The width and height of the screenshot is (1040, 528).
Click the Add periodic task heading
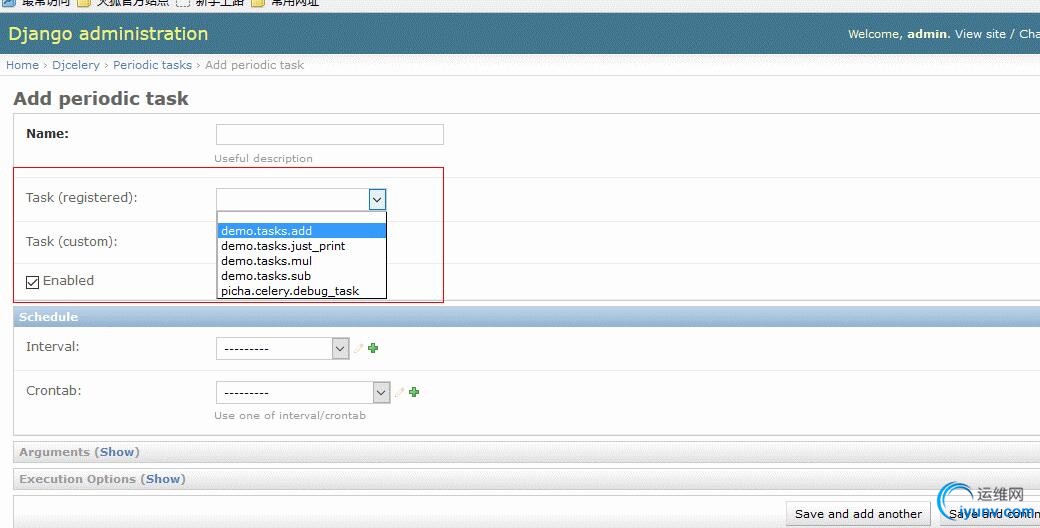coord(101,98)
